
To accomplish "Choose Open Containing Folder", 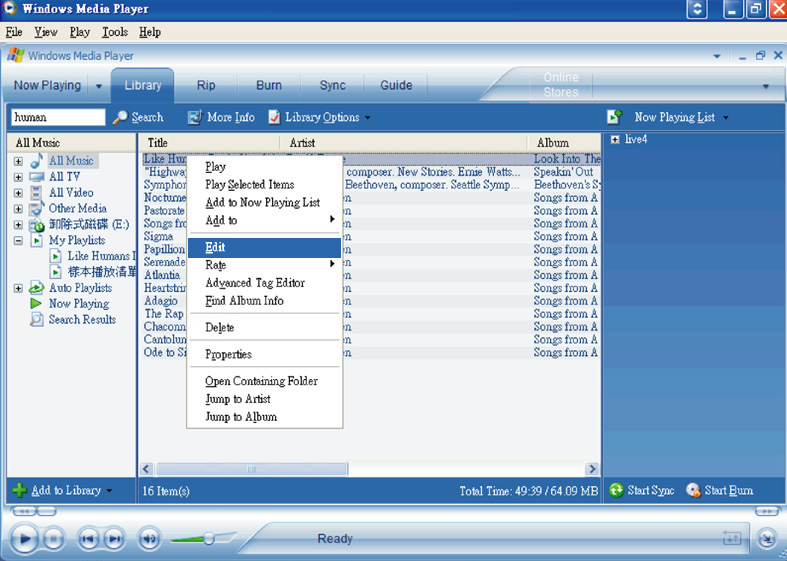I will pyautogui.click(x=264, y=381).
